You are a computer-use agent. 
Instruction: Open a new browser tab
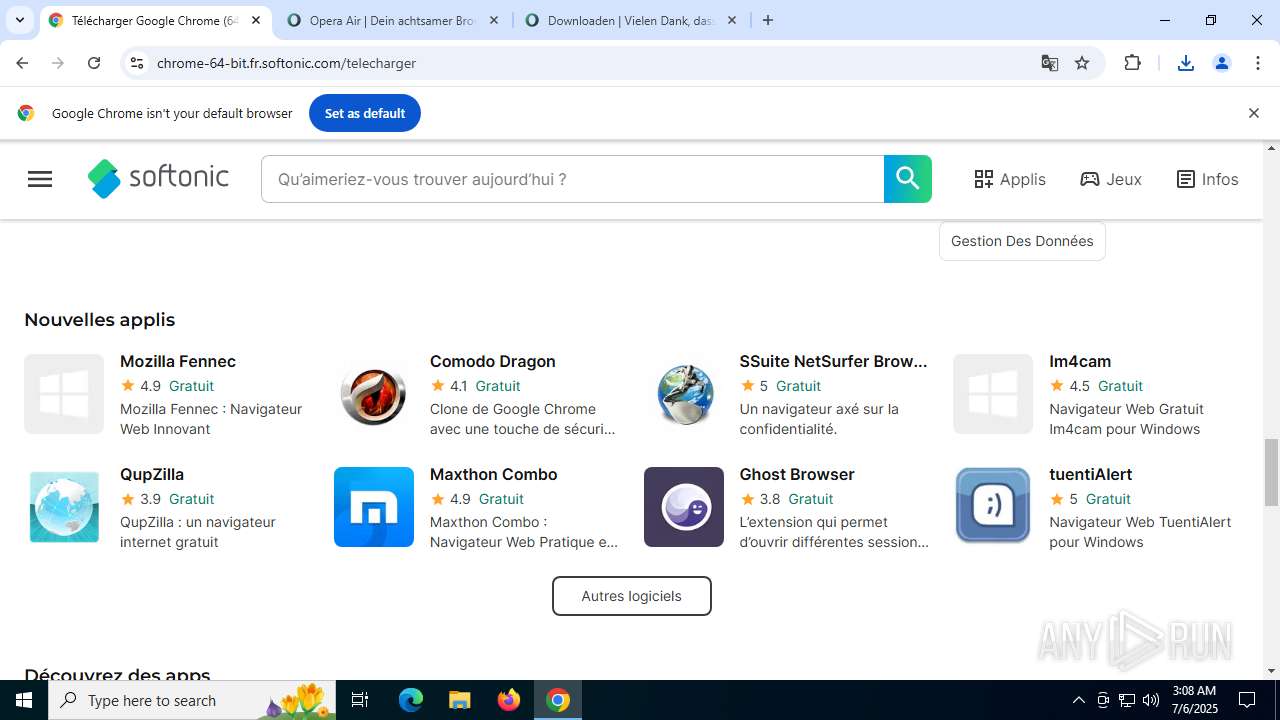pos(768,20)
